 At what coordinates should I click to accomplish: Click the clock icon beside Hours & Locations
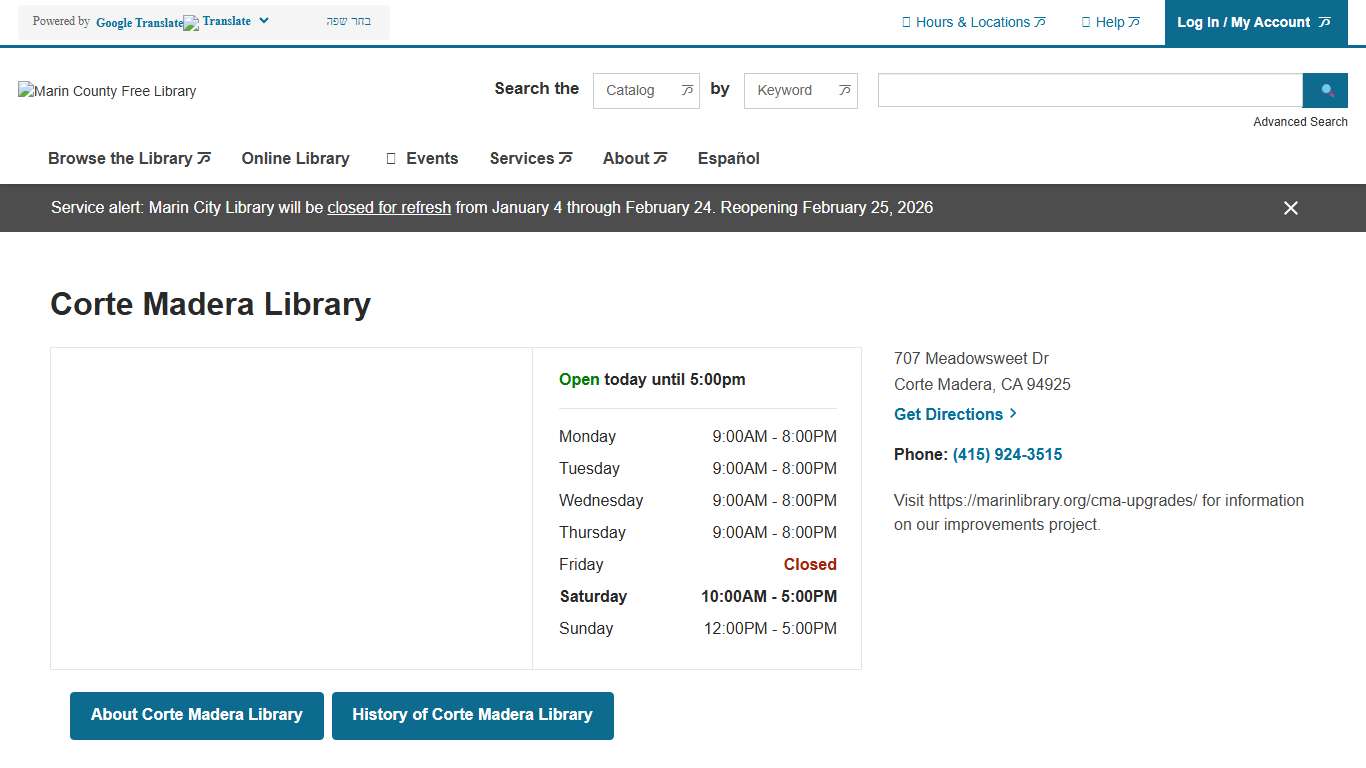tap(905, 21)
